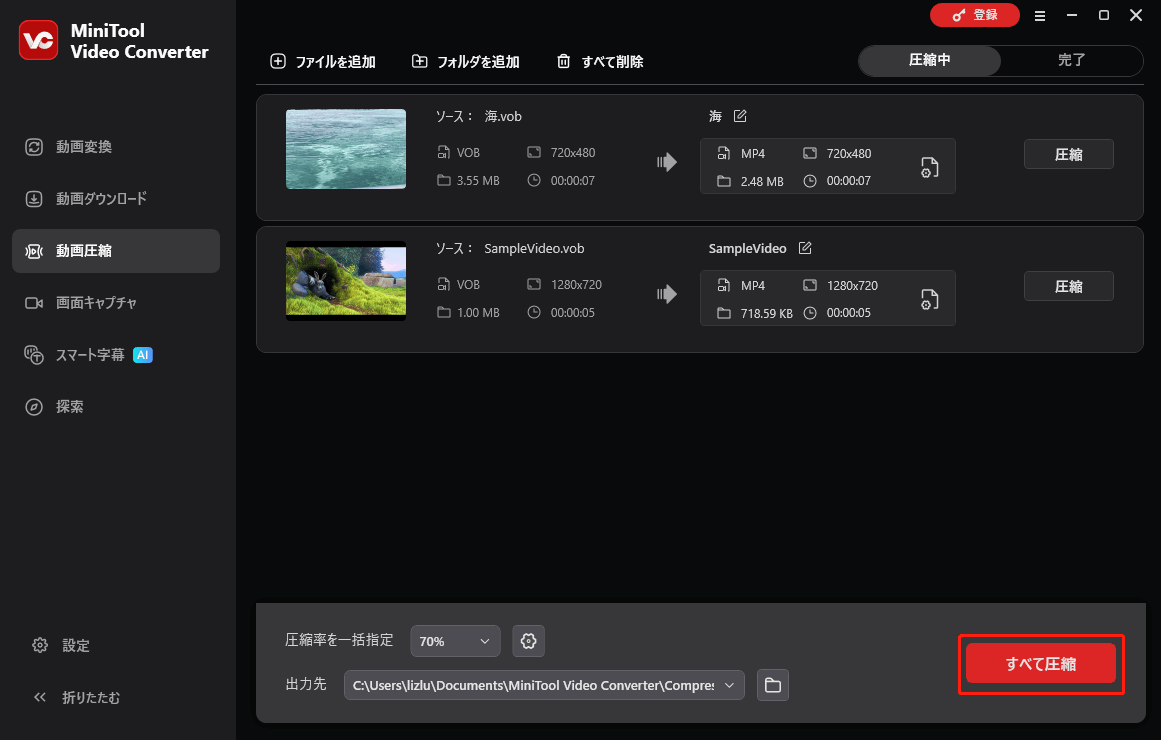The image size is (1161, 740).
Task: Select the 圧縮中 compressing tab
Action: [928, 60]
